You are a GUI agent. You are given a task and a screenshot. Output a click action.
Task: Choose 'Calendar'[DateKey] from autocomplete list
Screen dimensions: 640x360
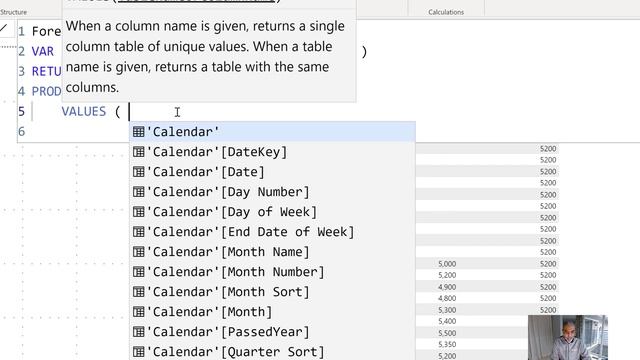coord(272,152)
